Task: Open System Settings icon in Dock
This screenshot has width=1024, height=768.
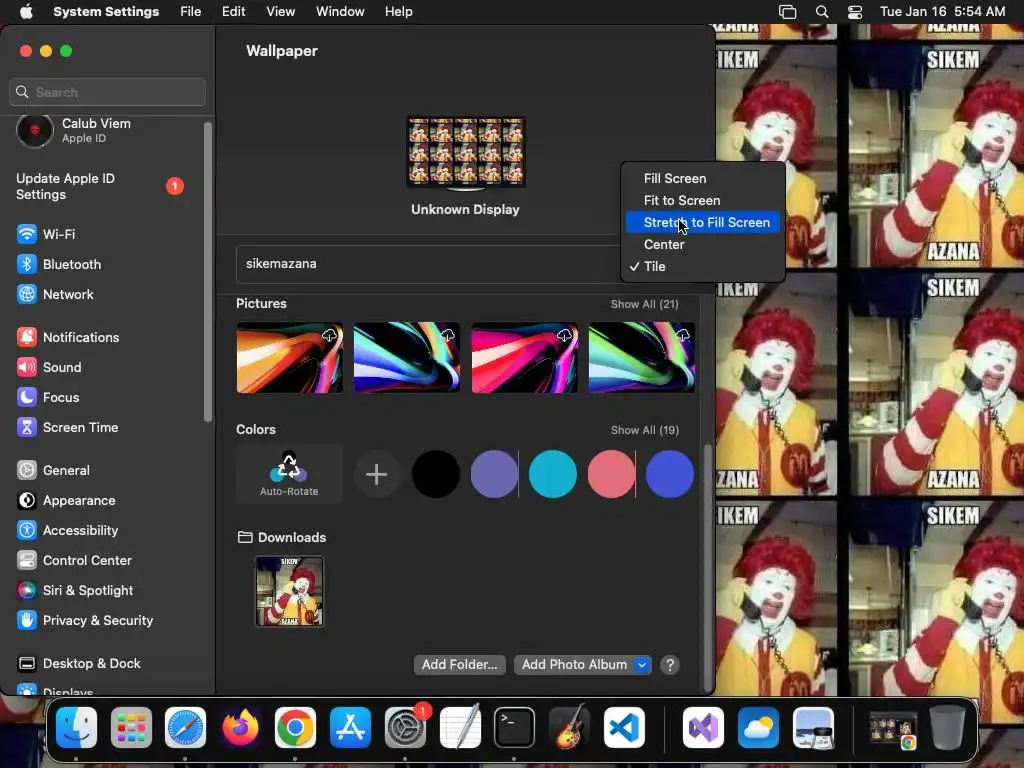Action: [405, 728]
